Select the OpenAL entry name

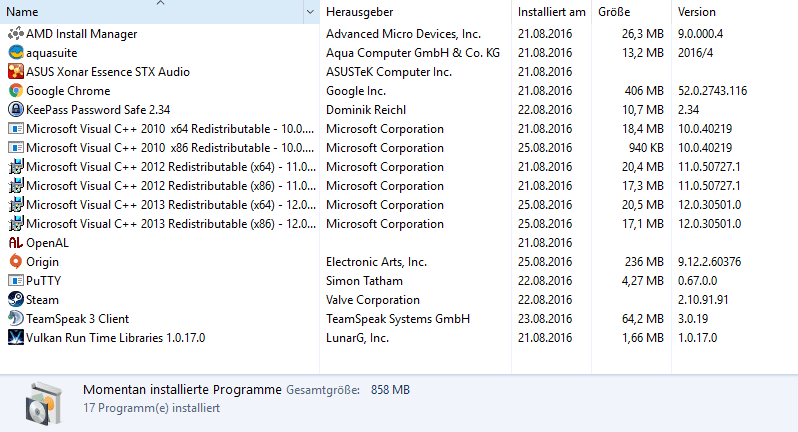click(x=47, y=243)
